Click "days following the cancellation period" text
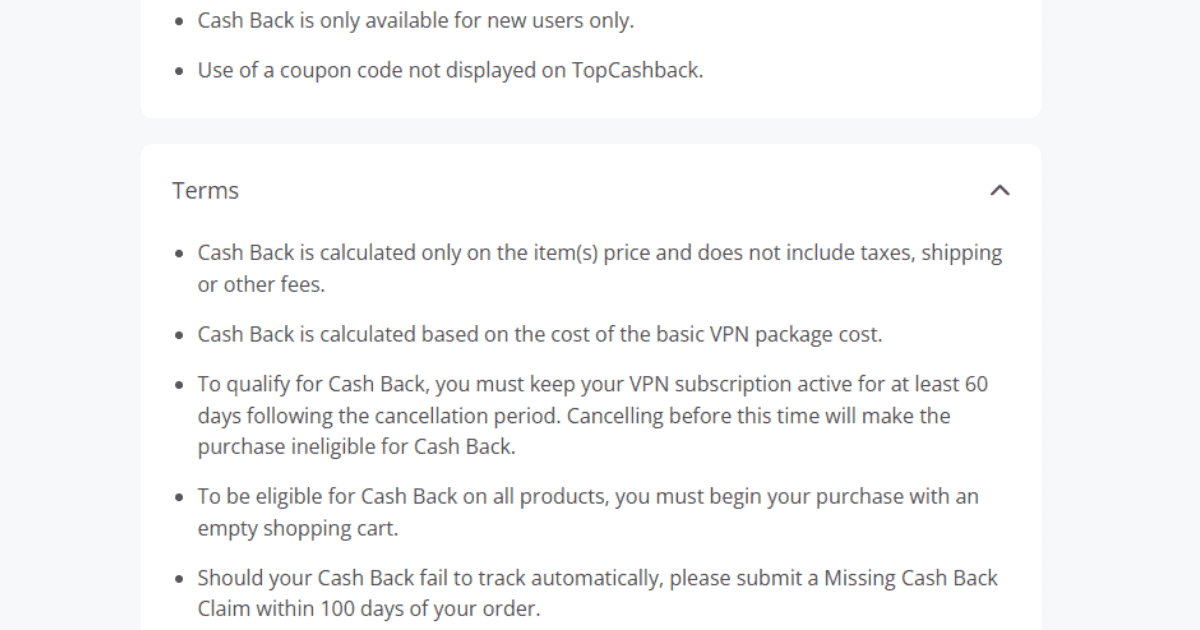1200x630 pixels. click(378, 415)
